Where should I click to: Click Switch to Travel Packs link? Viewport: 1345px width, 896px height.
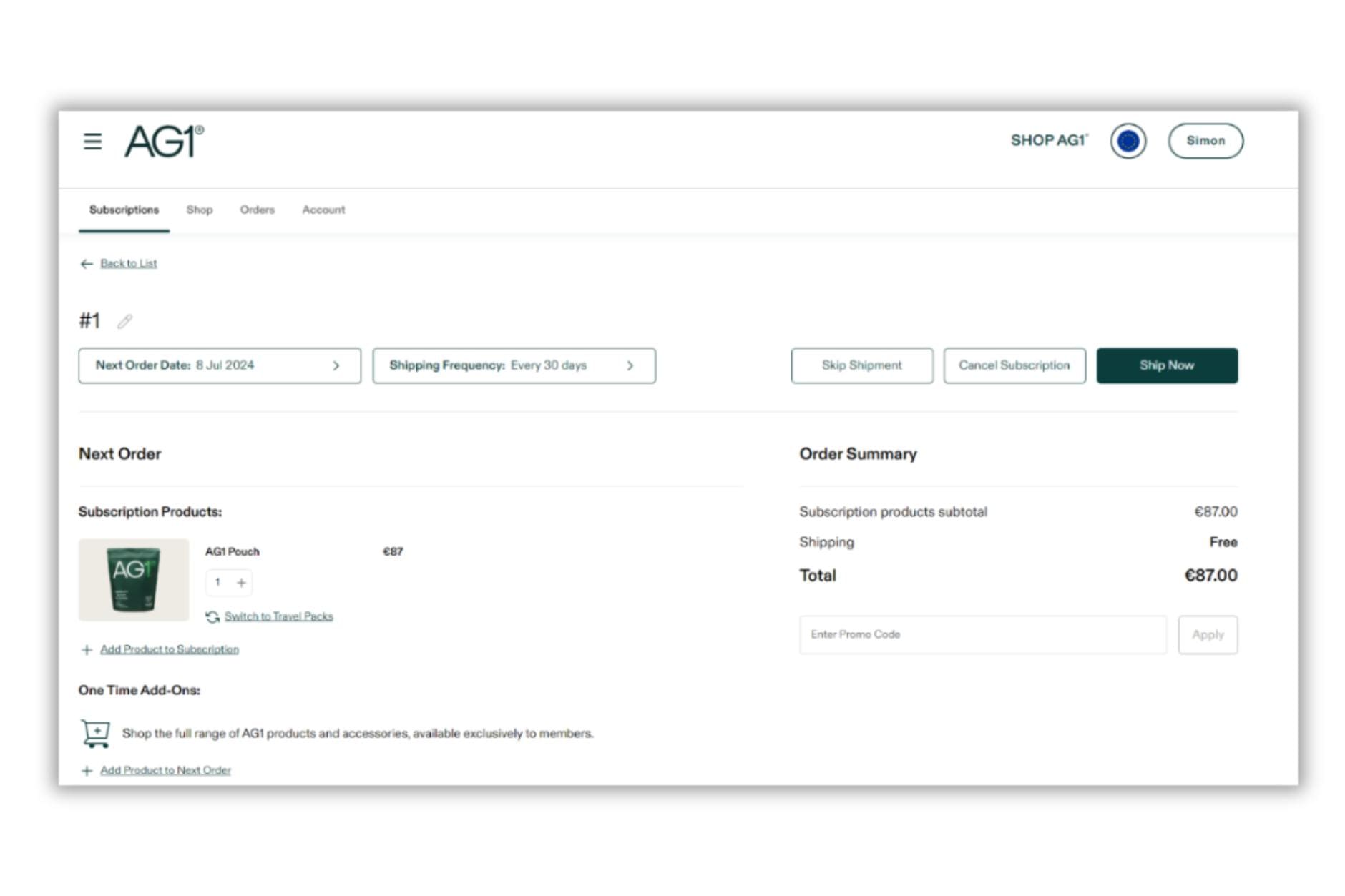click(x=279, y=616)
